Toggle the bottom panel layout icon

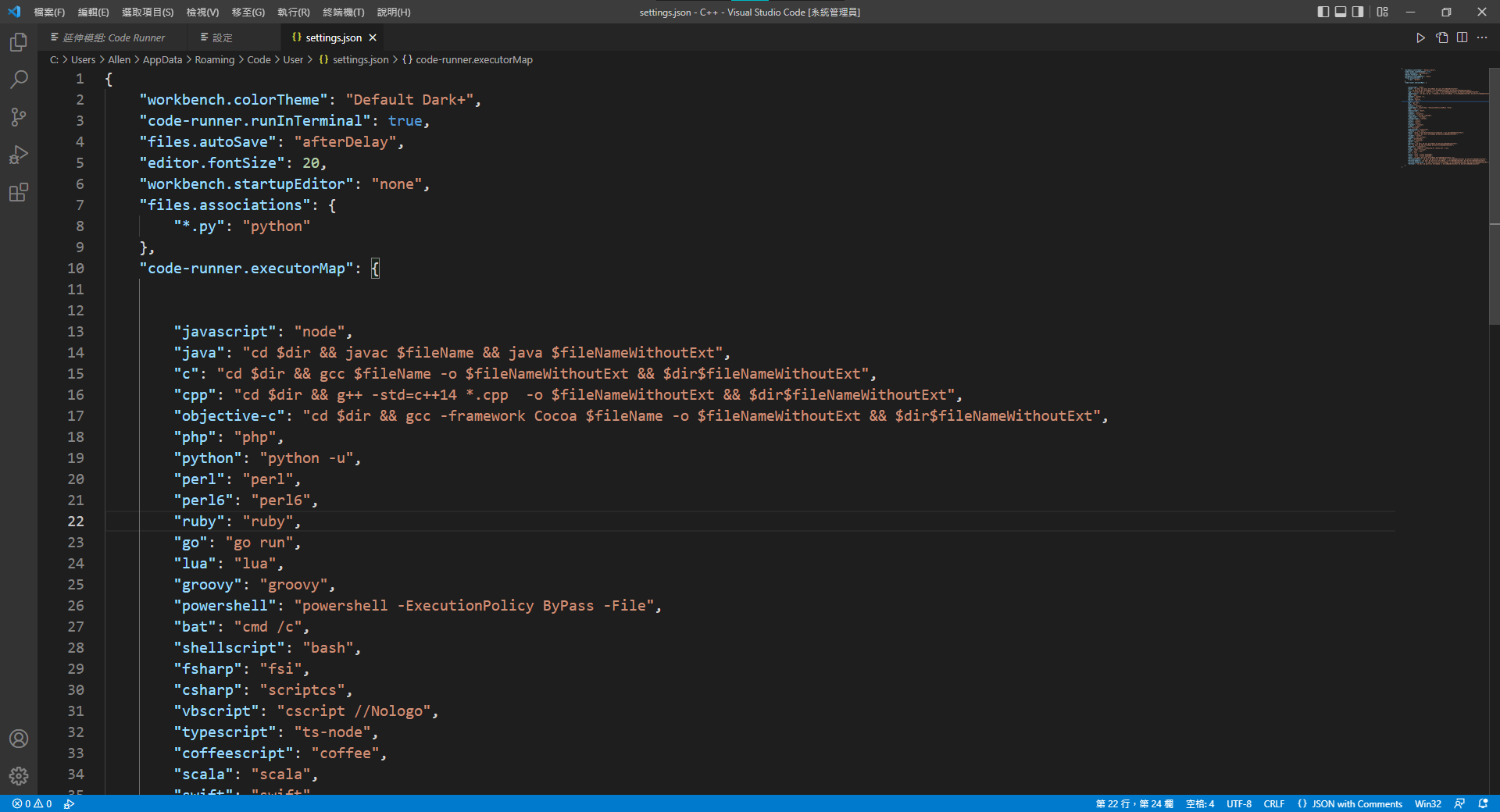[1341, 12]
